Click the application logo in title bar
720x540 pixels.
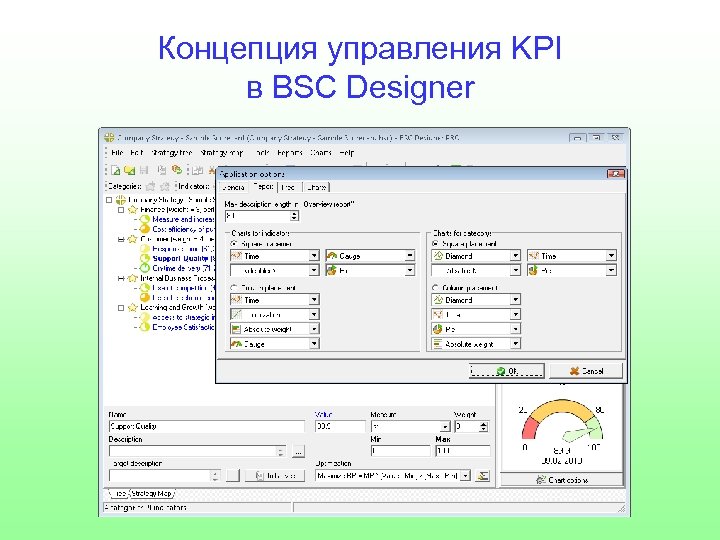click(109, 137)
